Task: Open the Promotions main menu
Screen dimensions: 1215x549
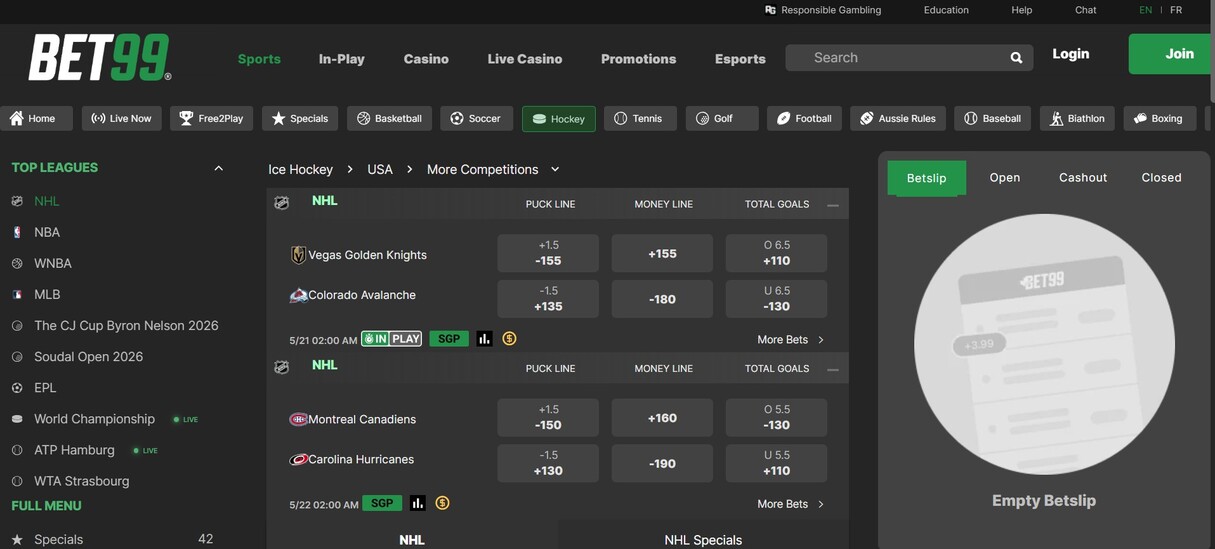Action: [639, 59]
